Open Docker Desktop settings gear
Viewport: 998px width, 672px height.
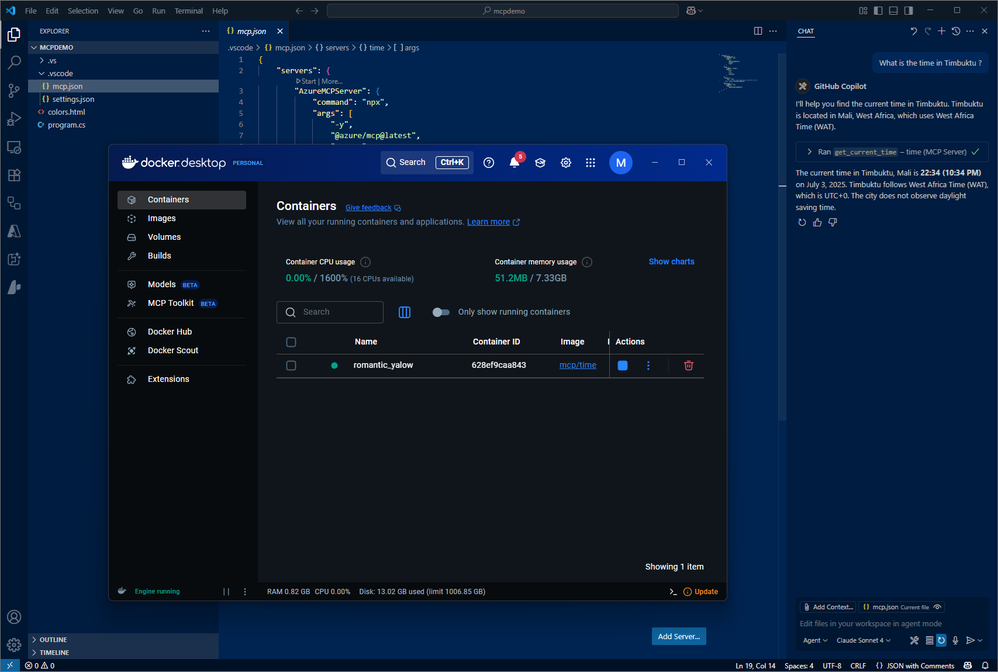click(x=565, y=163)
